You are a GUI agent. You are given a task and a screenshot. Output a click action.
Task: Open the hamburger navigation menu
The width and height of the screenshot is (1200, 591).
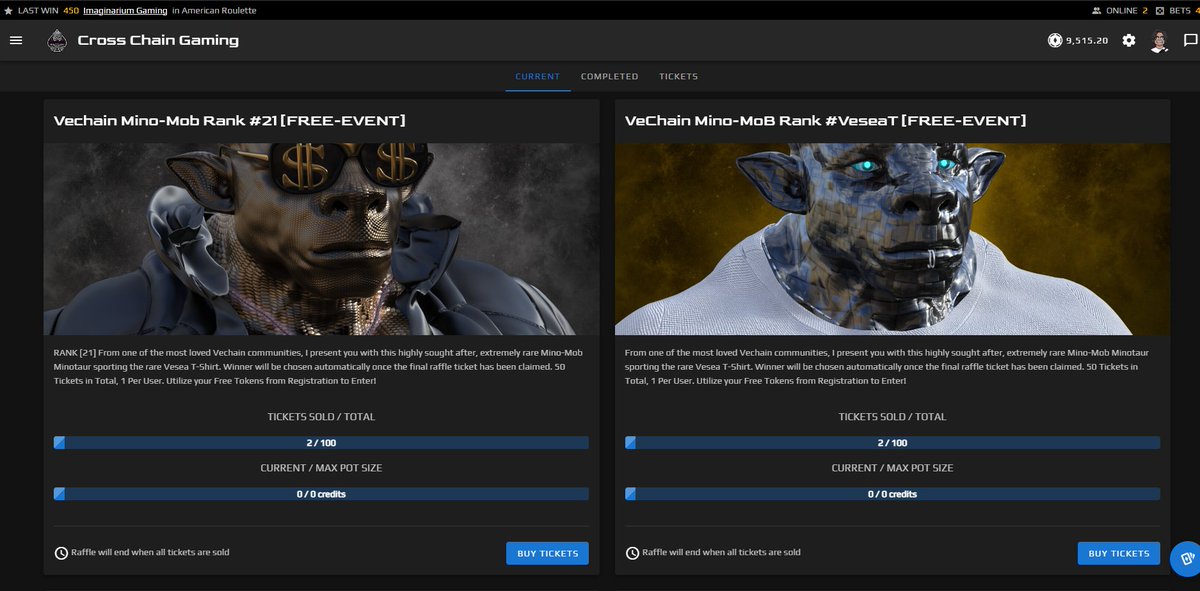click(16, 40)
